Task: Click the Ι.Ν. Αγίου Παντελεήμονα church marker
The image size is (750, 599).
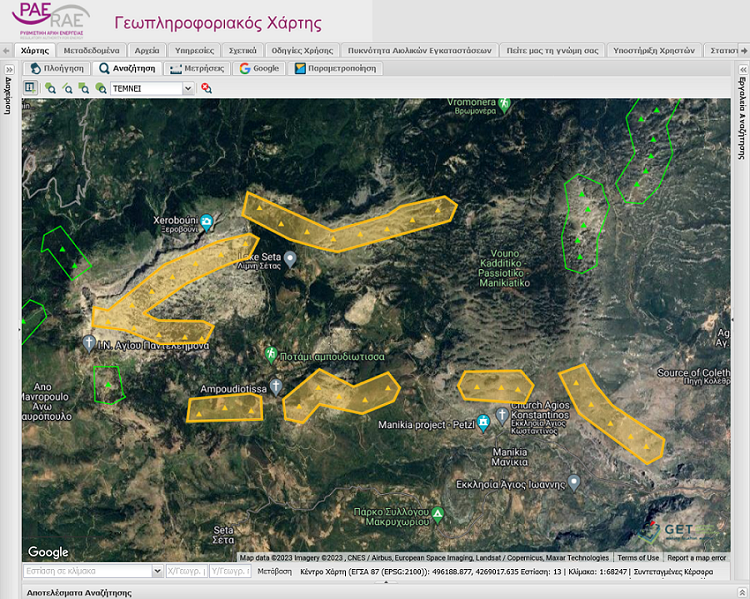Action: [88, 343]
